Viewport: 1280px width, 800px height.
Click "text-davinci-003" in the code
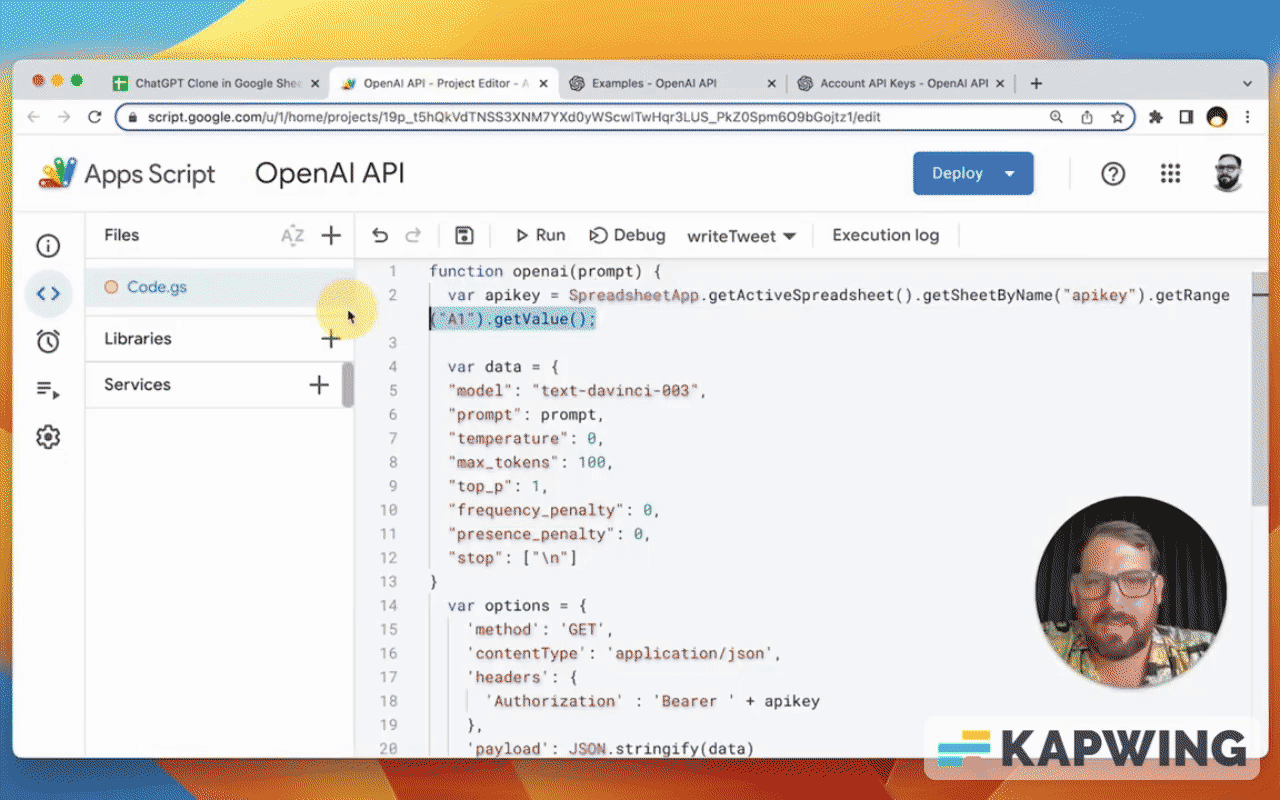tap(615, 391)
